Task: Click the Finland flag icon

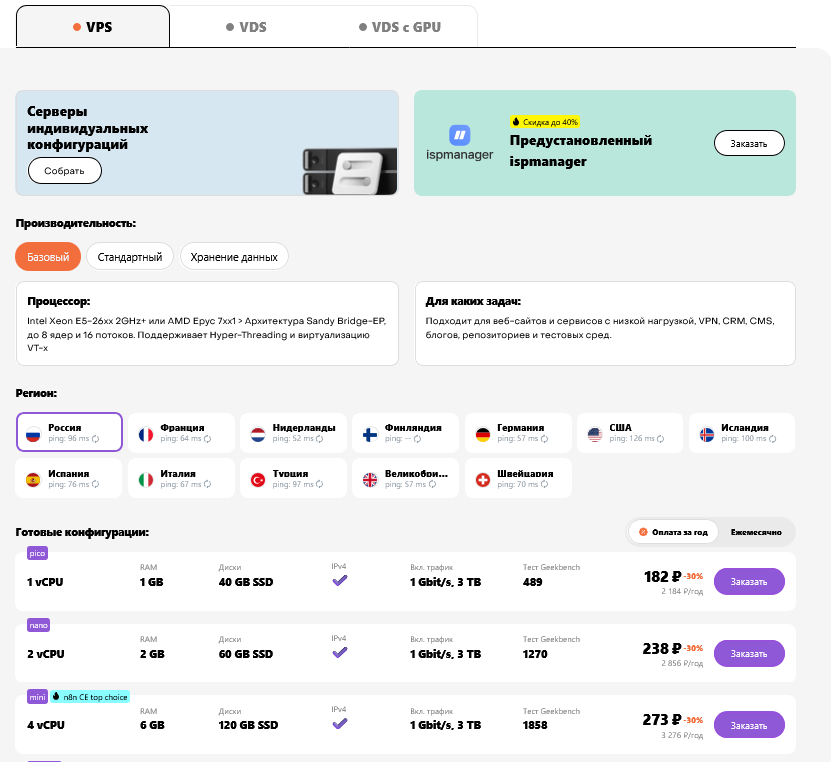Action: click(x=369, y=433)
